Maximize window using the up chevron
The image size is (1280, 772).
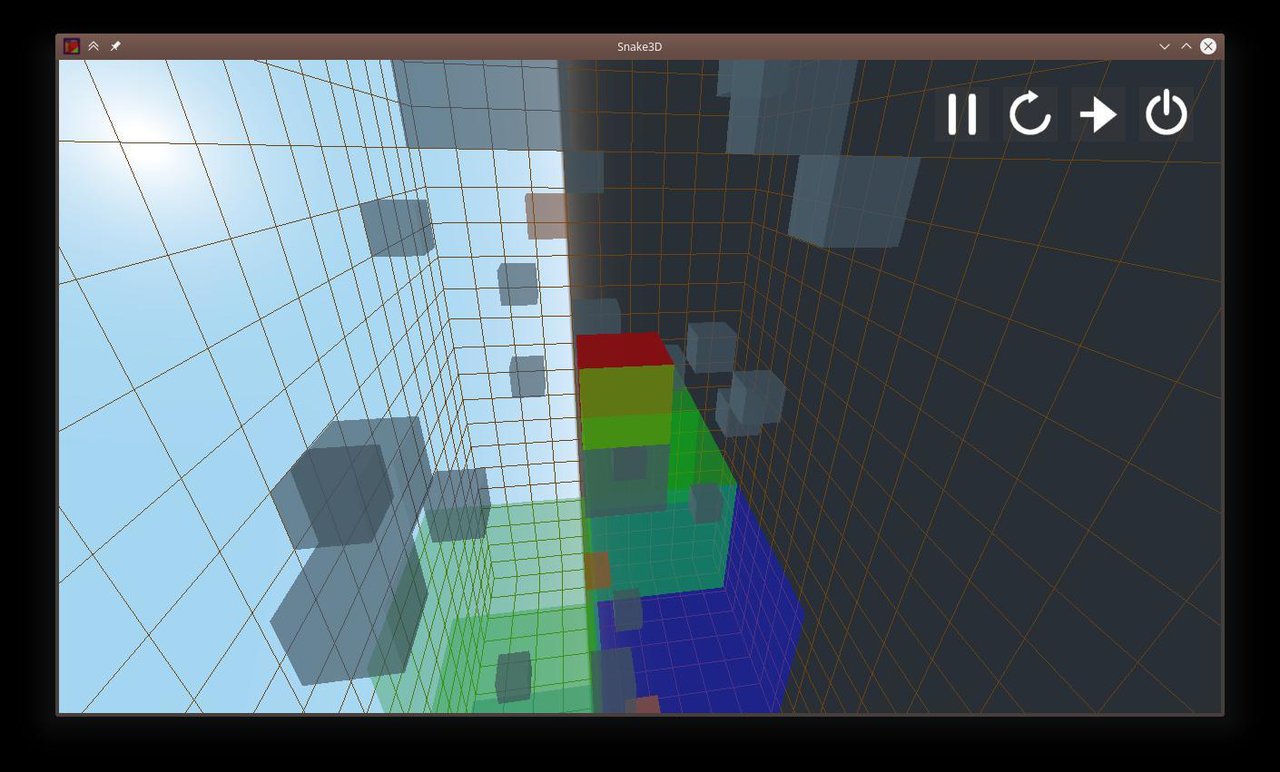pyautogui.click(x=1186, y=46)
